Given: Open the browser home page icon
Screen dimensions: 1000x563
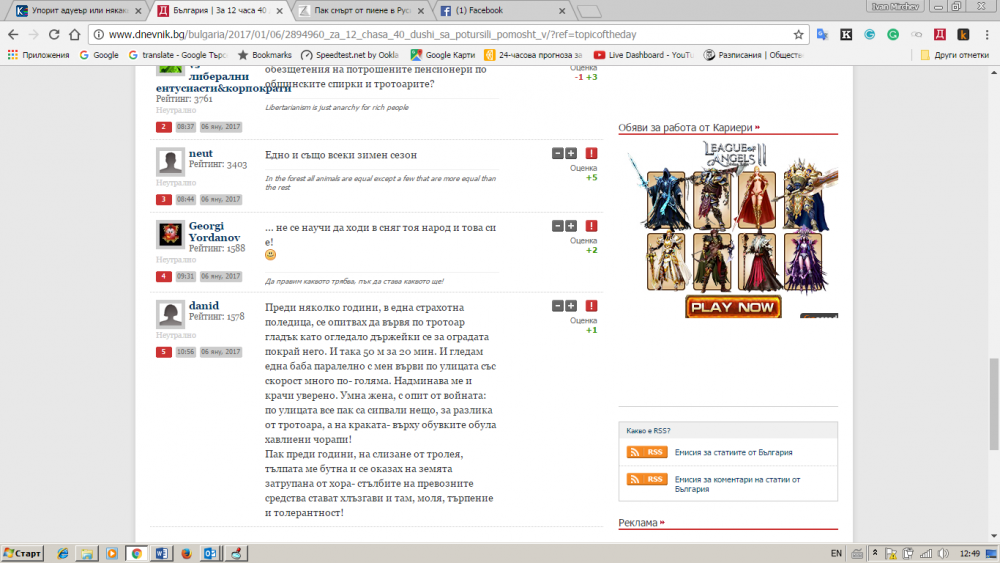Looking at the screenshot, I should click(75, 34).
